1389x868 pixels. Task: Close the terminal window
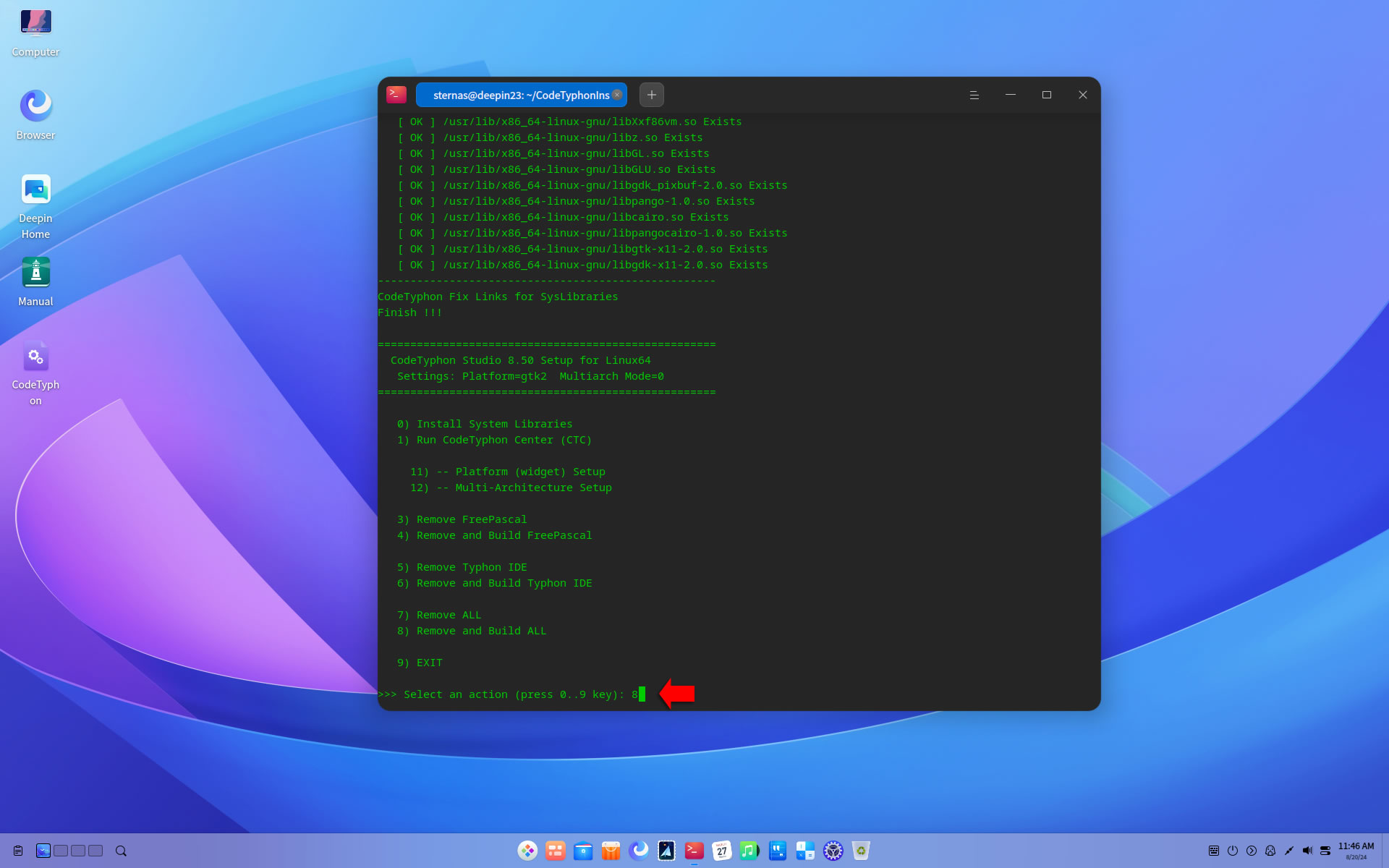click(1083, 95)
